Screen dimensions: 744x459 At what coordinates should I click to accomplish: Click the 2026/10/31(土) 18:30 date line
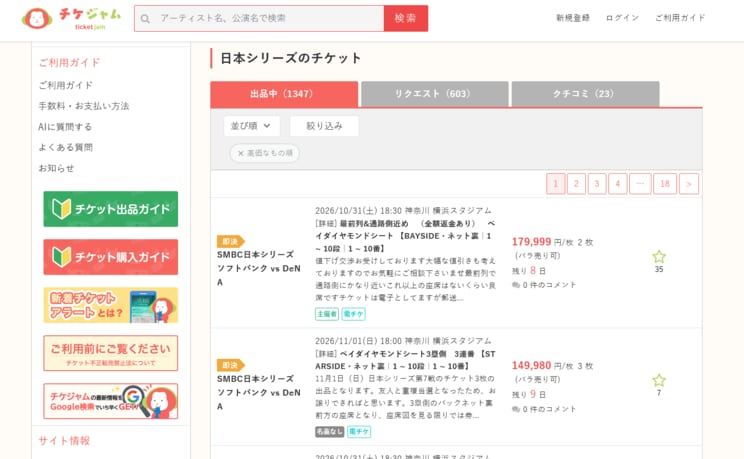[x=403, y=210]
